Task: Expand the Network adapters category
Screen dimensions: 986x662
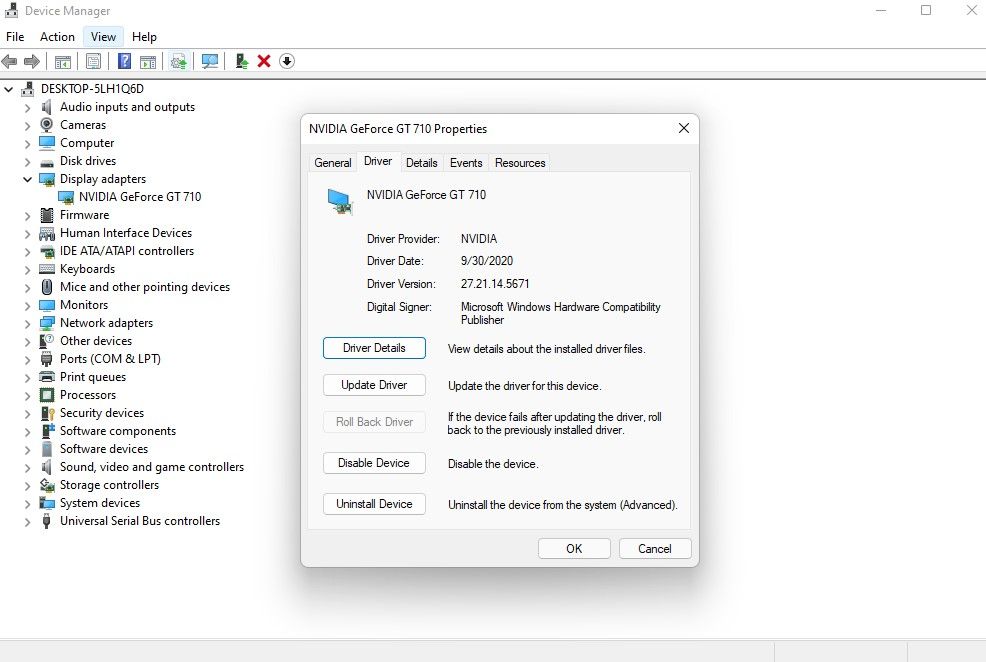Action: click(x=27, y=324)
